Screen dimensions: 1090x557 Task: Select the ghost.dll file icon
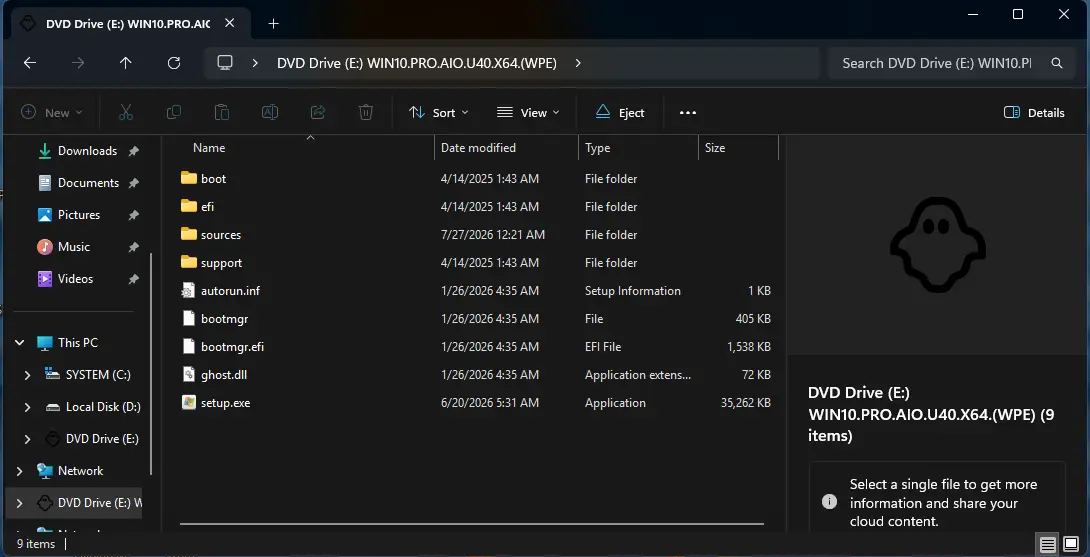pos(188,375)
